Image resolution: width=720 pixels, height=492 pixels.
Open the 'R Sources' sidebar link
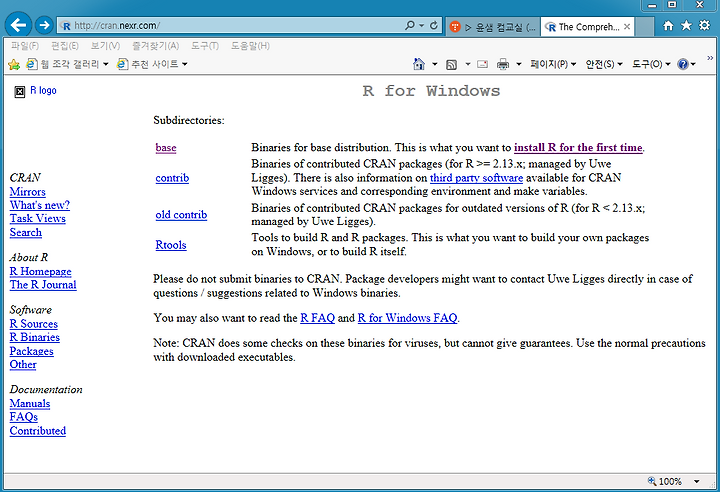point(34,324)
